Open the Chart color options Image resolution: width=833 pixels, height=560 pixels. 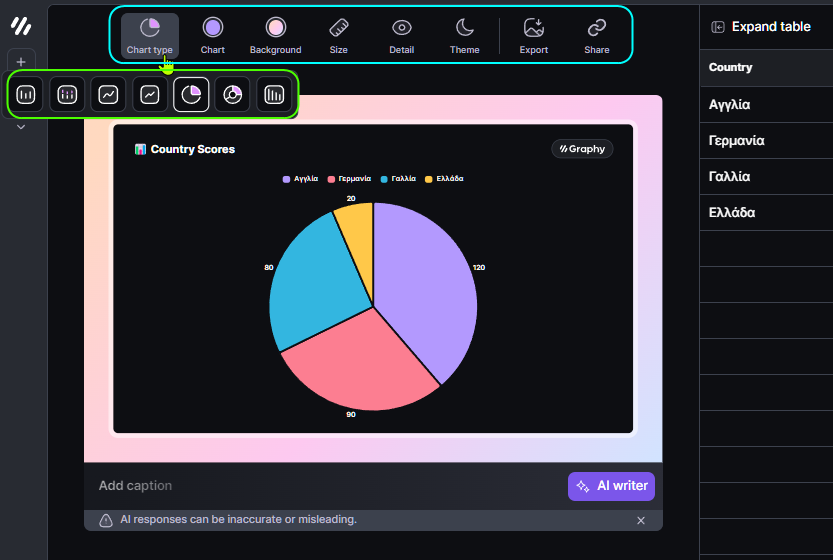[212, 36]
